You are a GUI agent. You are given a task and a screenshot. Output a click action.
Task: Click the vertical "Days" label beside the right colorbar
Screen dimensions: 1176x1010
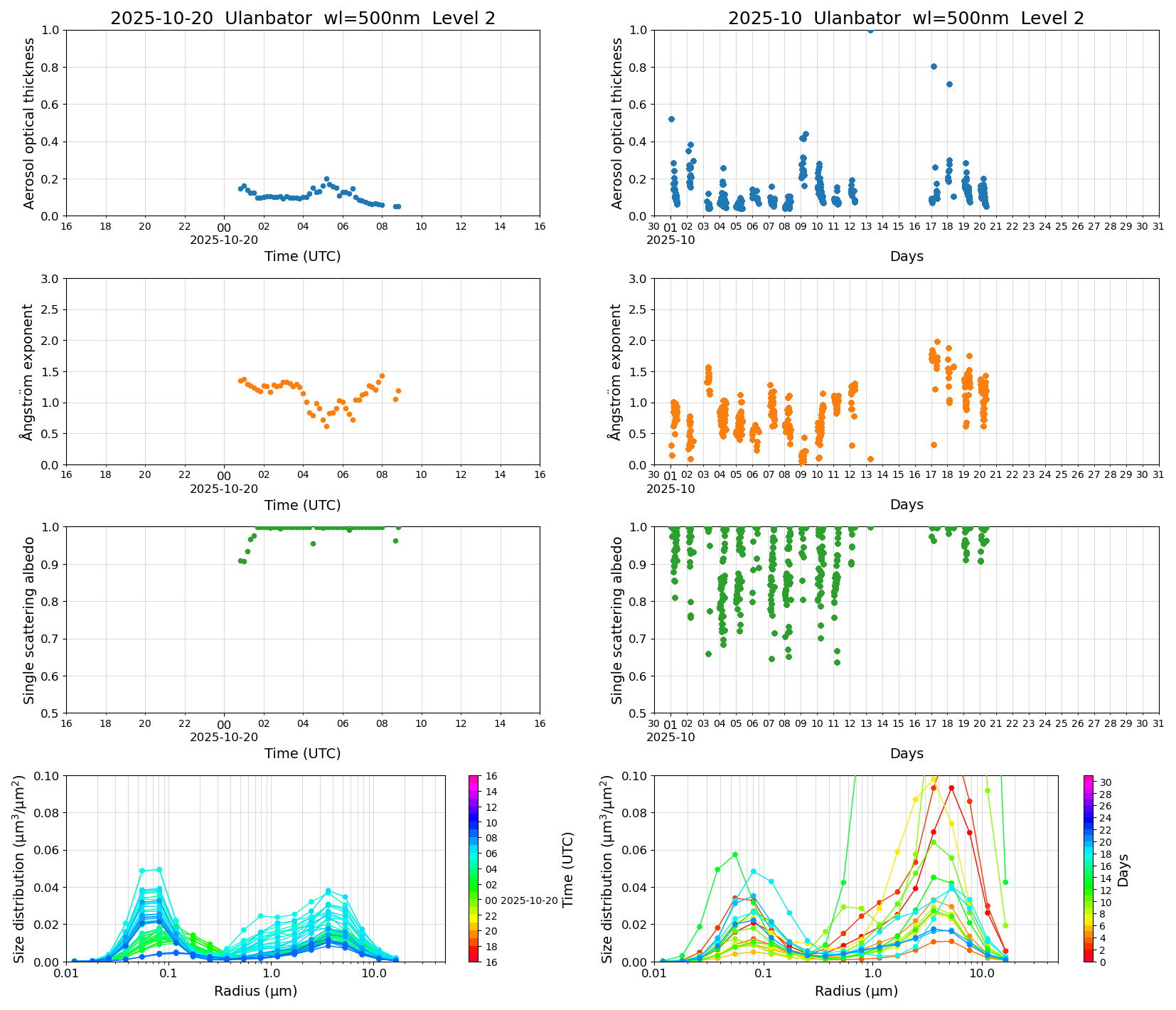[1123, 870]
